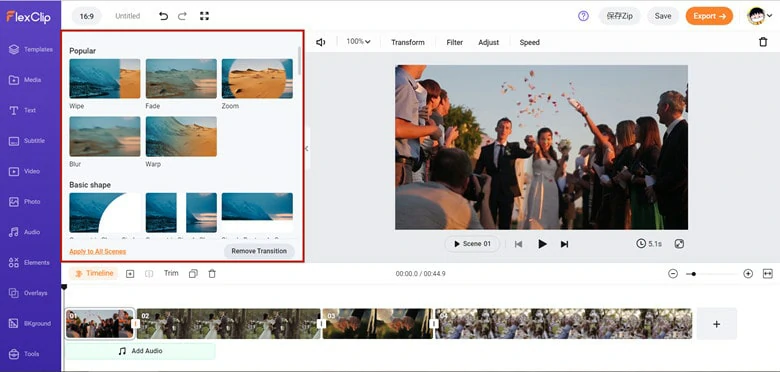Skip to the next scene
This screenshot has width=780, height=372.
click(564, 244)
